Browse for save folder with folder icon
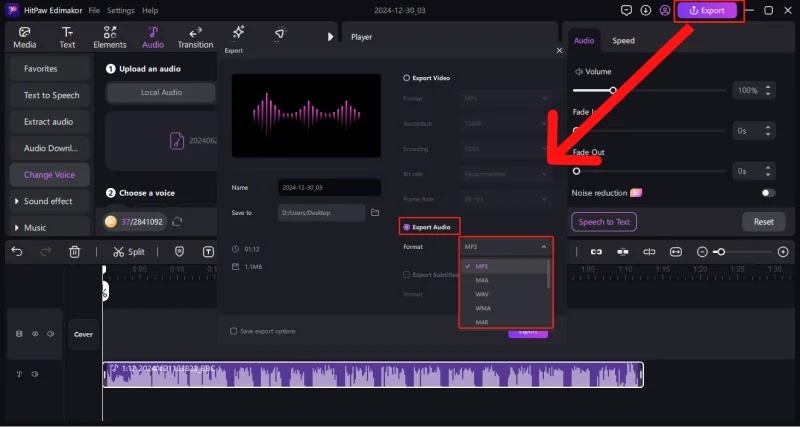Viewport: 800px width, 427px height. tap(375, 213)
